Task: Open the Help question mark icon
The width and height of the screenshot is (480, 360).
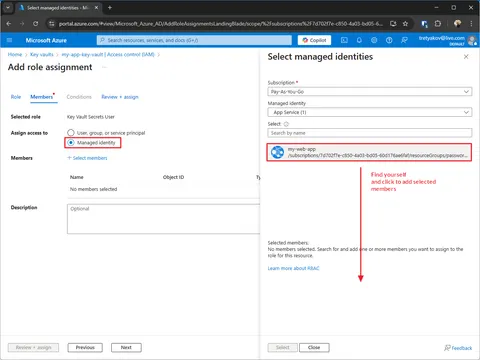Action: 389,40
